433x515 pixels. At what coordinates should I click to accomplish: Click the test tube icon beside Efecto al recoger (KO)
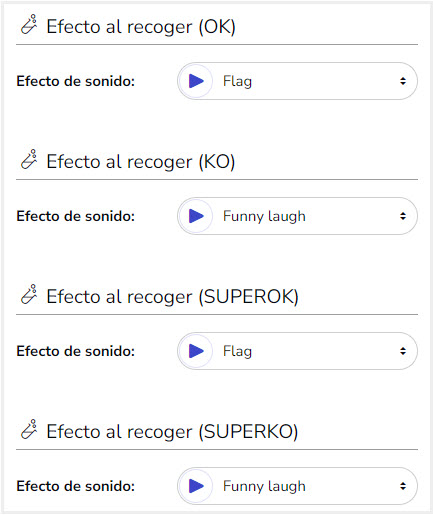click(x=29, y=159)
